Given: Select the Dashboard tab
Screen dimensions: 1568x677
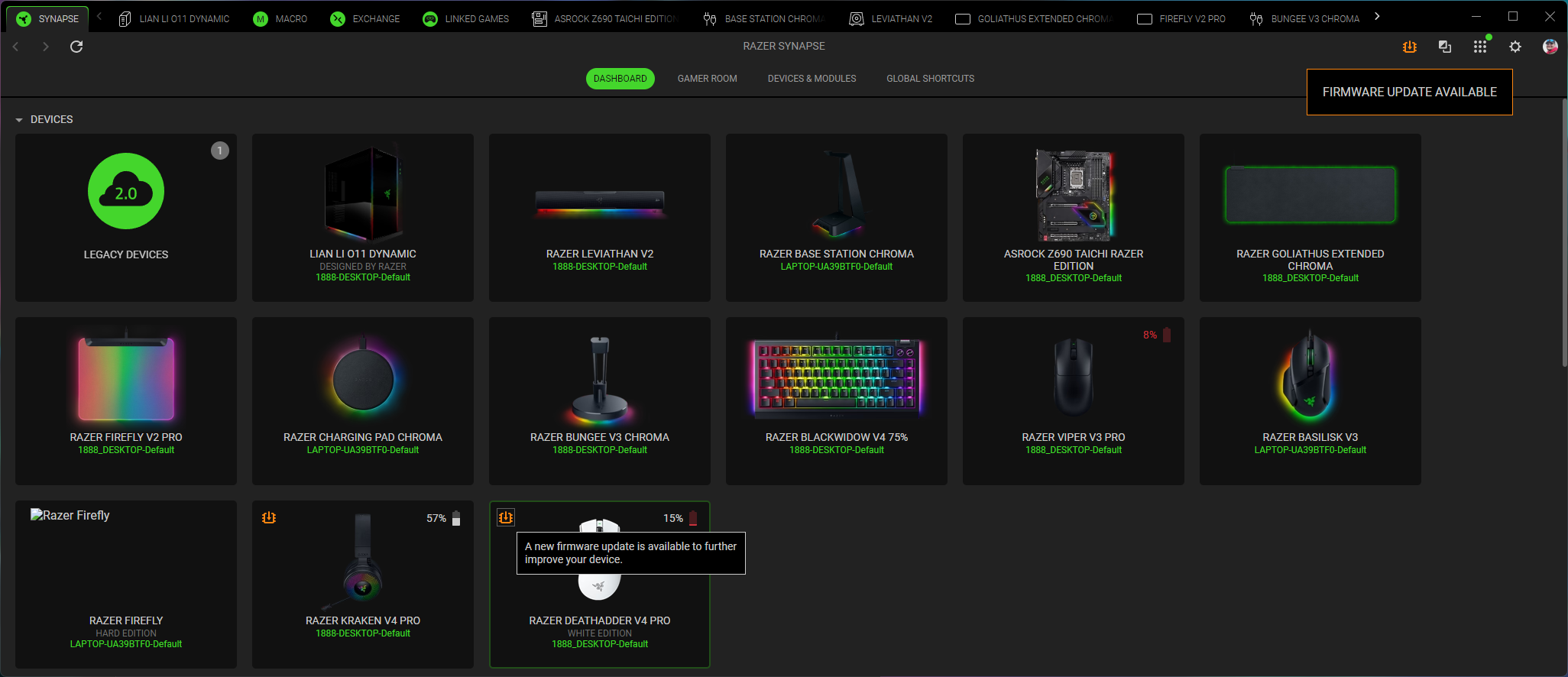Looking at the screenshot, I should (620, 79).
